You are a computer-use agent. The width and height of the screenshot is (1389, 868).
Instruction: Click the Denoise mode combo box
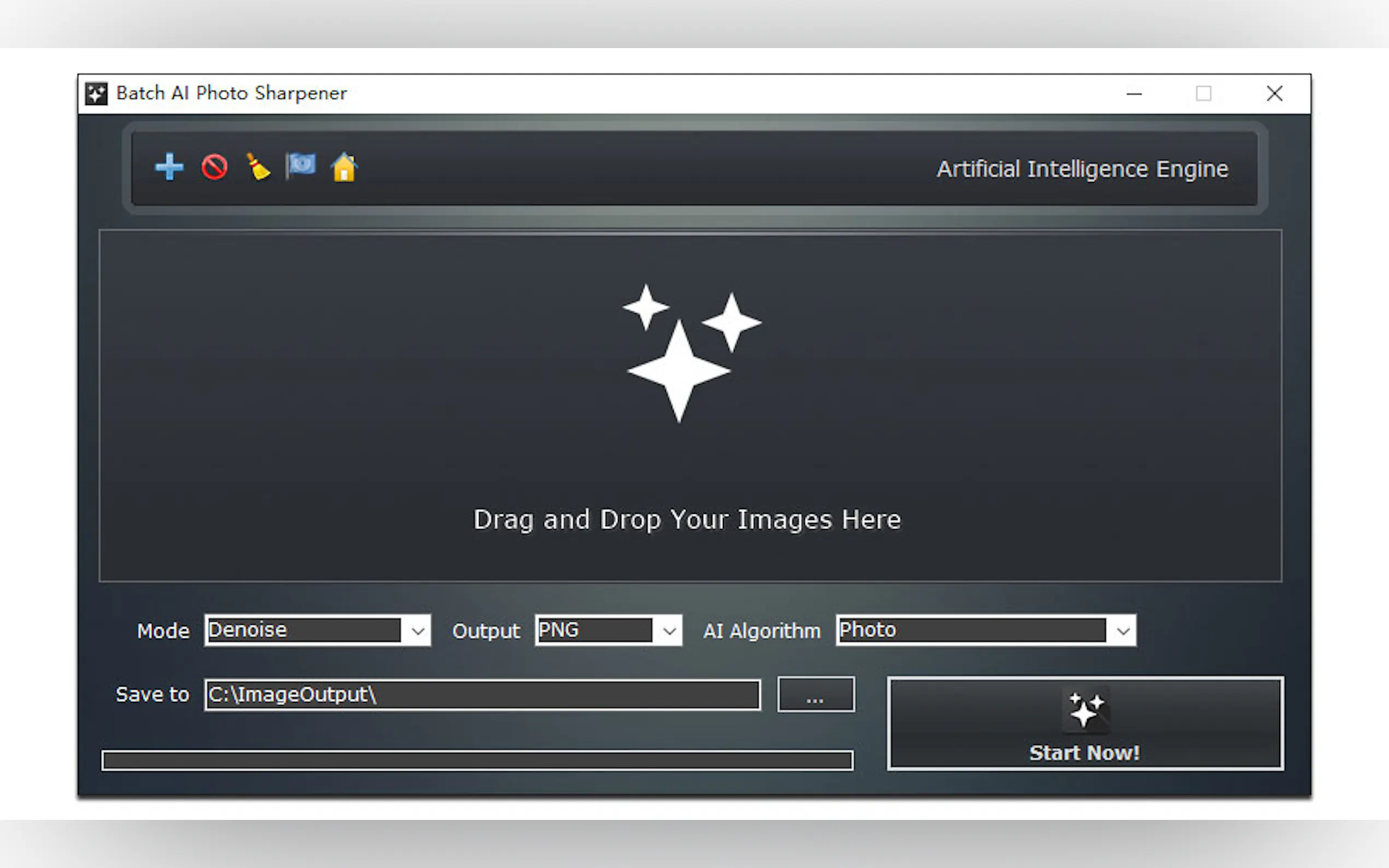tap(303, 630)
